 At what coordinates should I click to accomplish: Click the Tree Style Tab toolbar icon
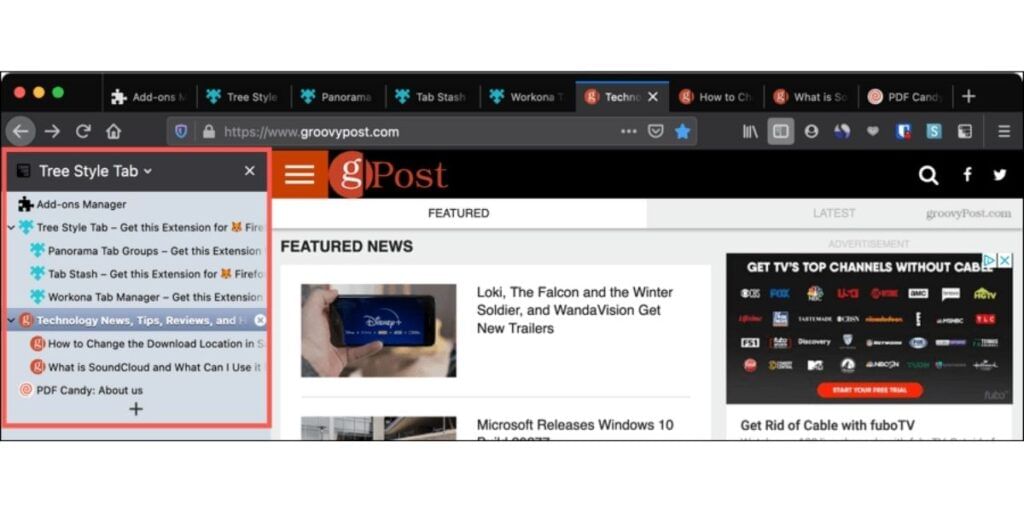(965, 132)
